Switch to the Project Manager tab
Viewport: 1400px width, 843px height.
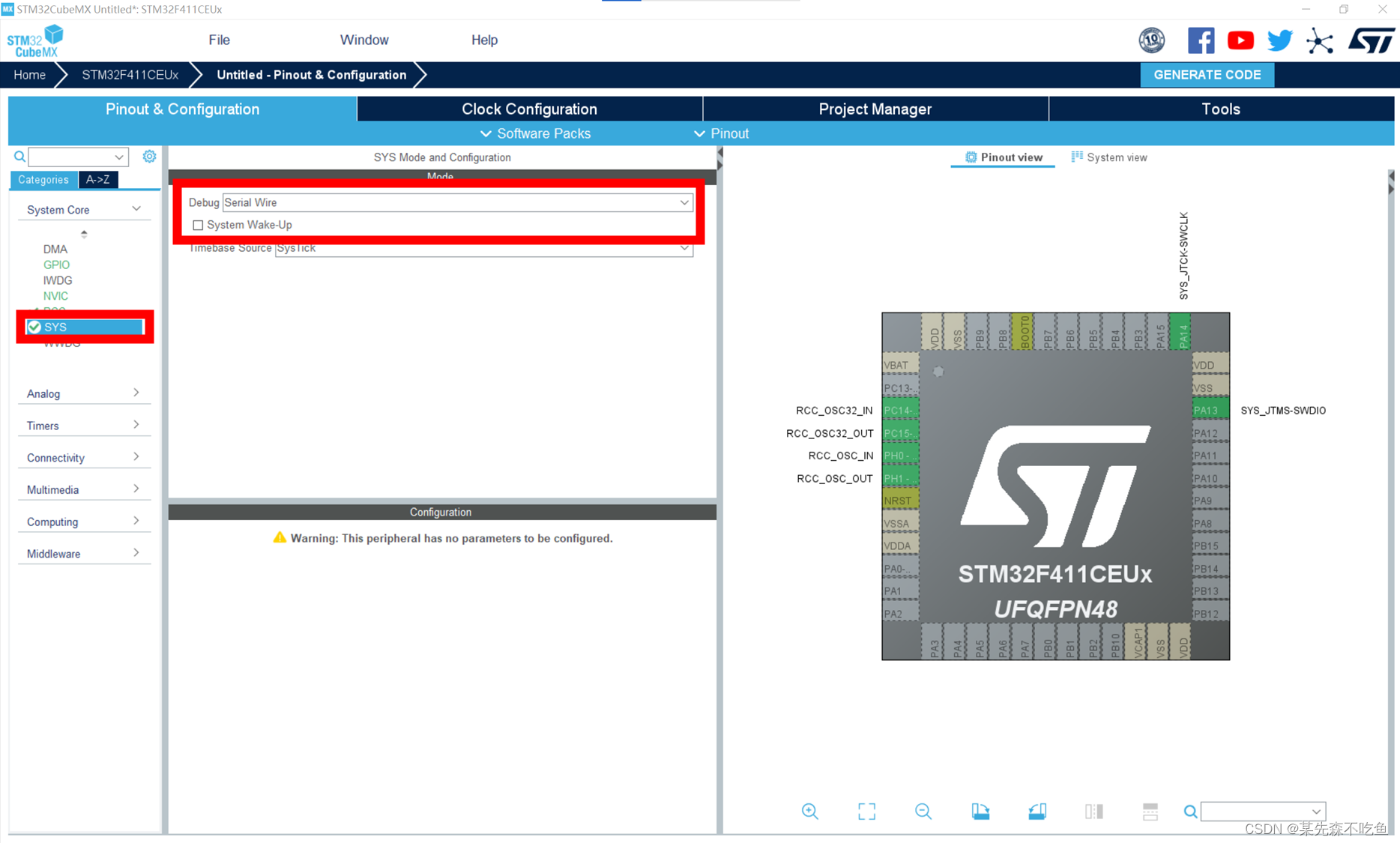875,109
